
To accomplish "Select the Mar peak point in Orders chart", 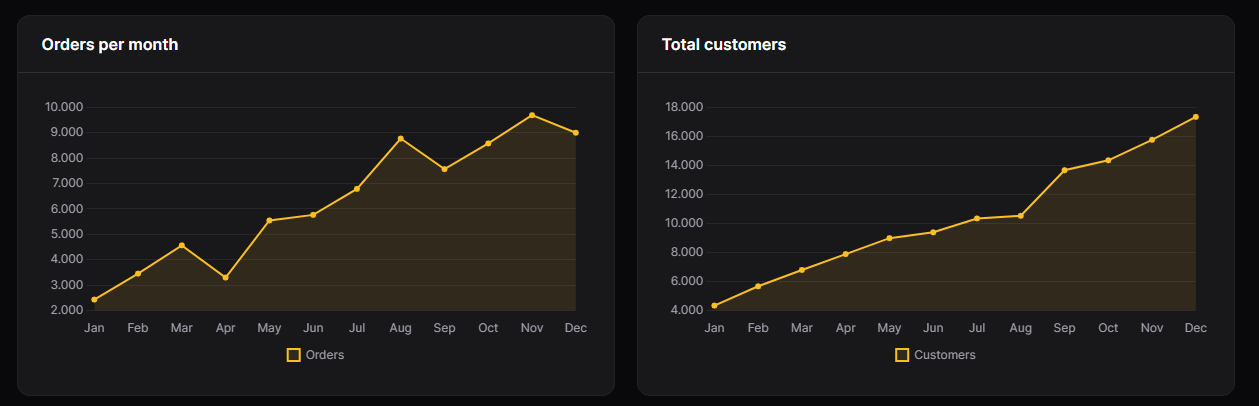I will [x=181, y=245].
